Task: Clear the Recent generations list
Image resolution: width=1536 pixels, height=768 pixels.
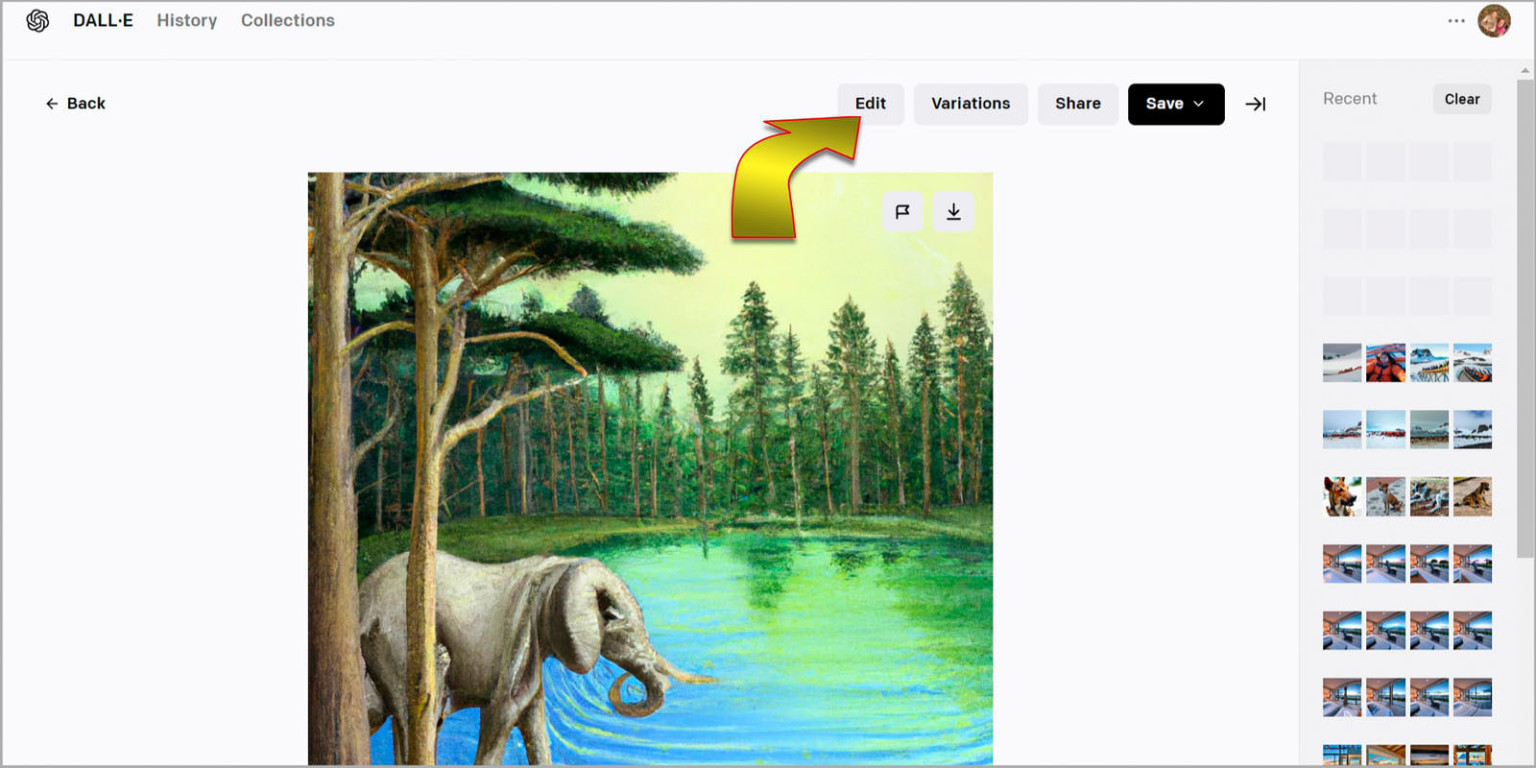Action: coord(1461,99)
